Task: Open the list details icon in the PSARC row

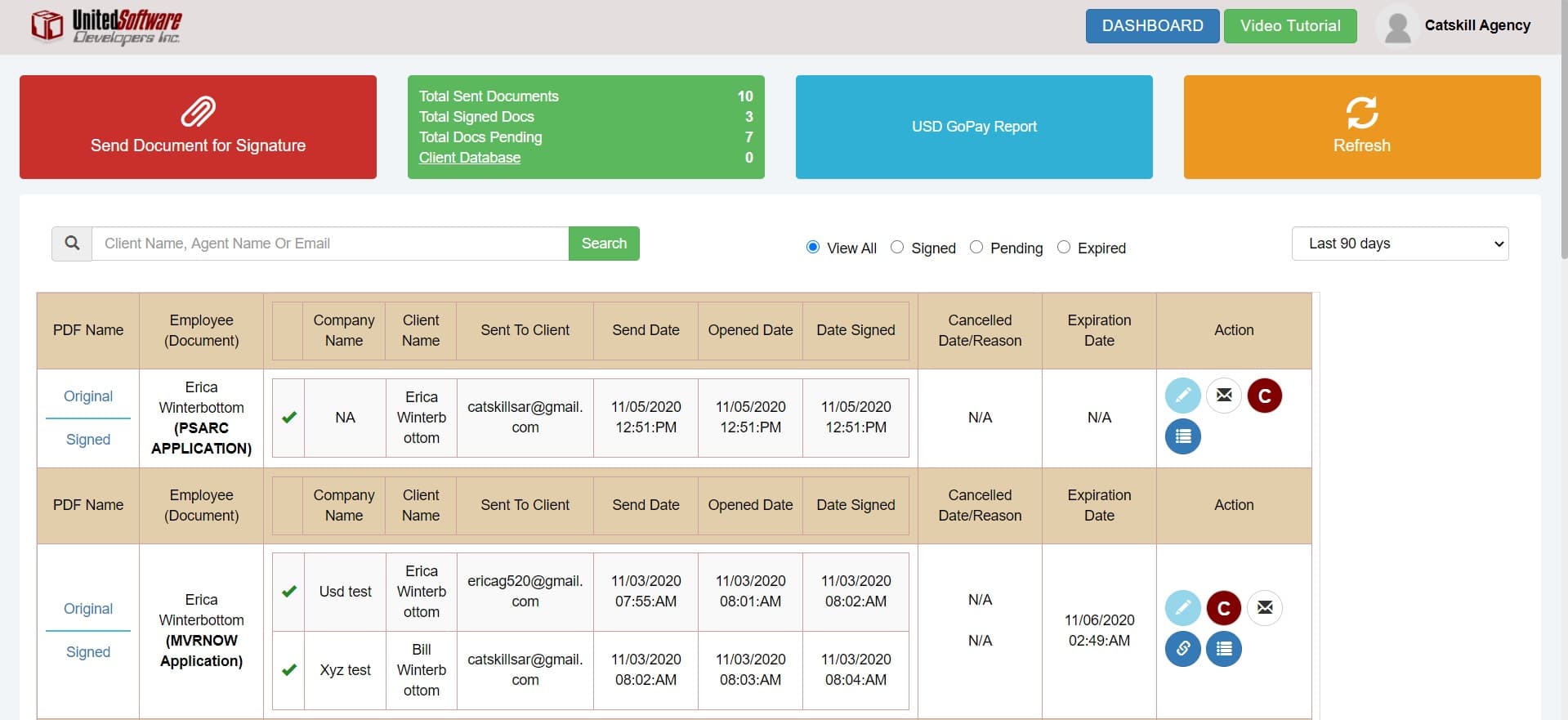Action: point(1182,436)
